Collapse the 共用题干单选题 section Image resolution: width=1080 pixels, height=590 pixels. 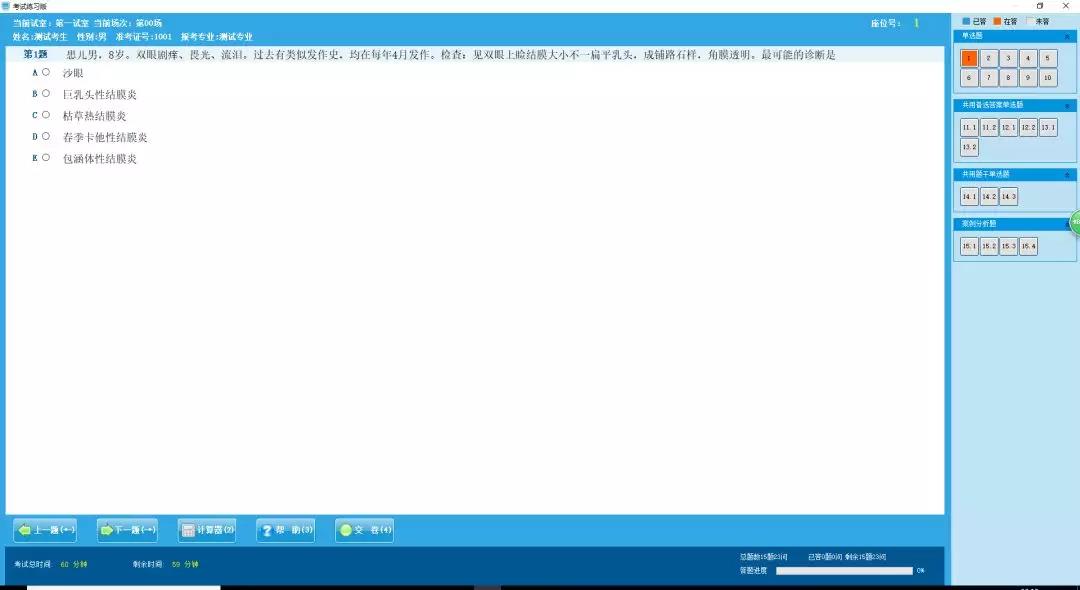1067,174
